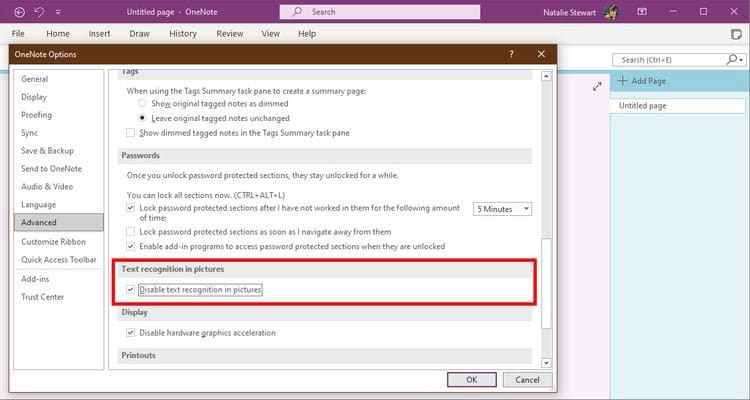This screenshot has width=750, height=400.
Task: Click the Ribbon Display Options icon
Action: pyautogui.click(x=642, y=12)
